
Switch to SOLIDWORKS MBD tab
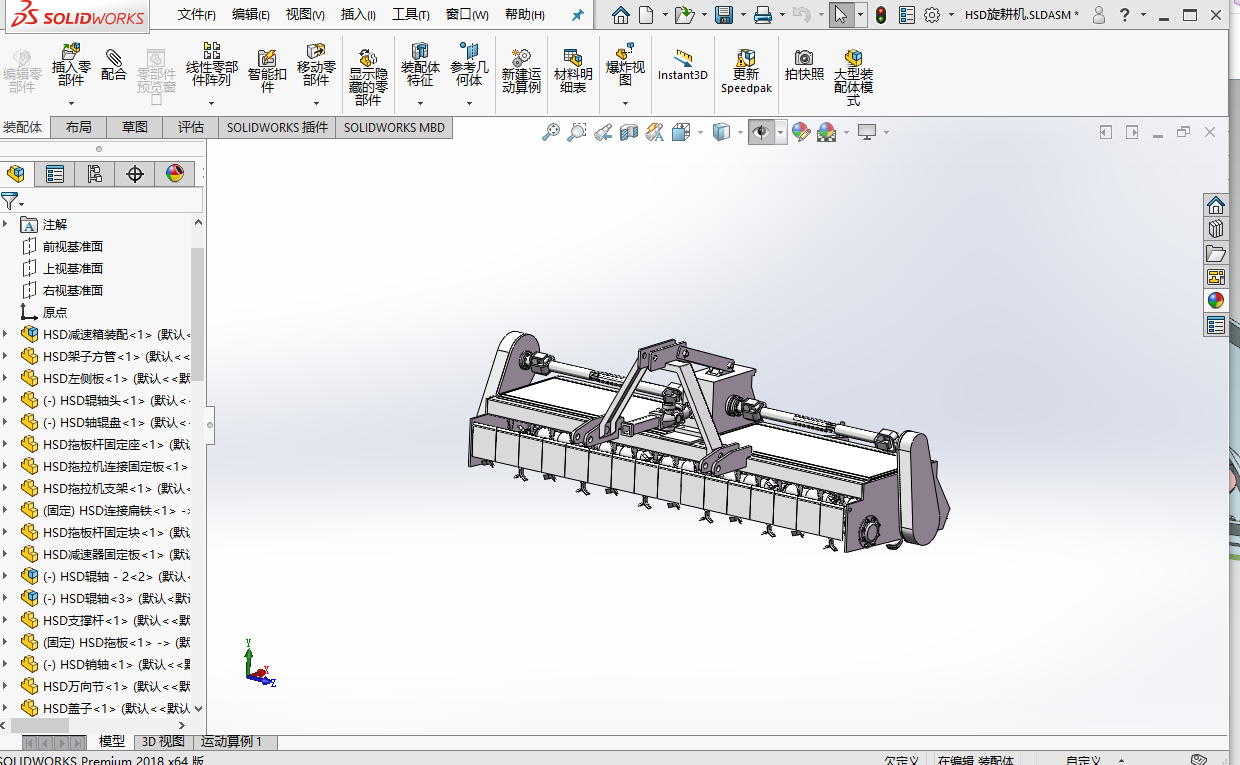pos(394,127)
